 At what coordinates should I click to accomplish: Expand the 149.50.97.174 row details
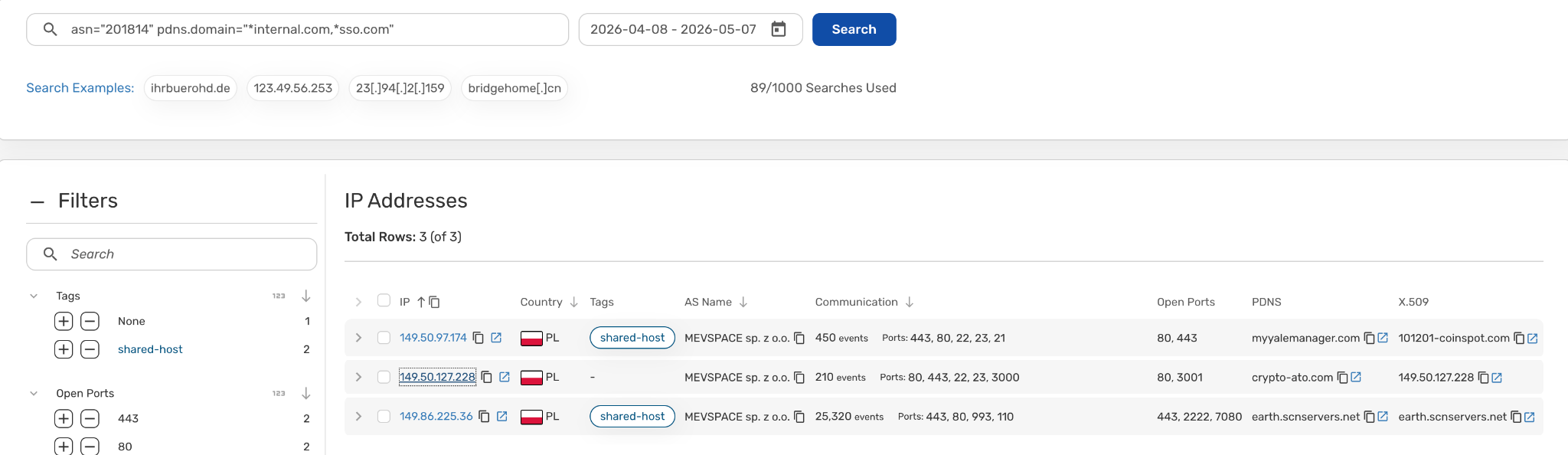tap(358, 338)
